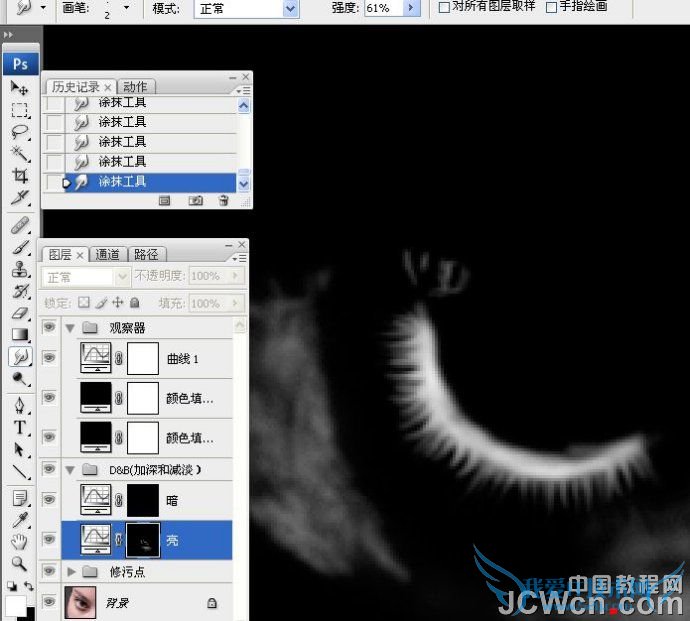
Task: Open the mode dropdown in options bar
Action: (290, 8)
